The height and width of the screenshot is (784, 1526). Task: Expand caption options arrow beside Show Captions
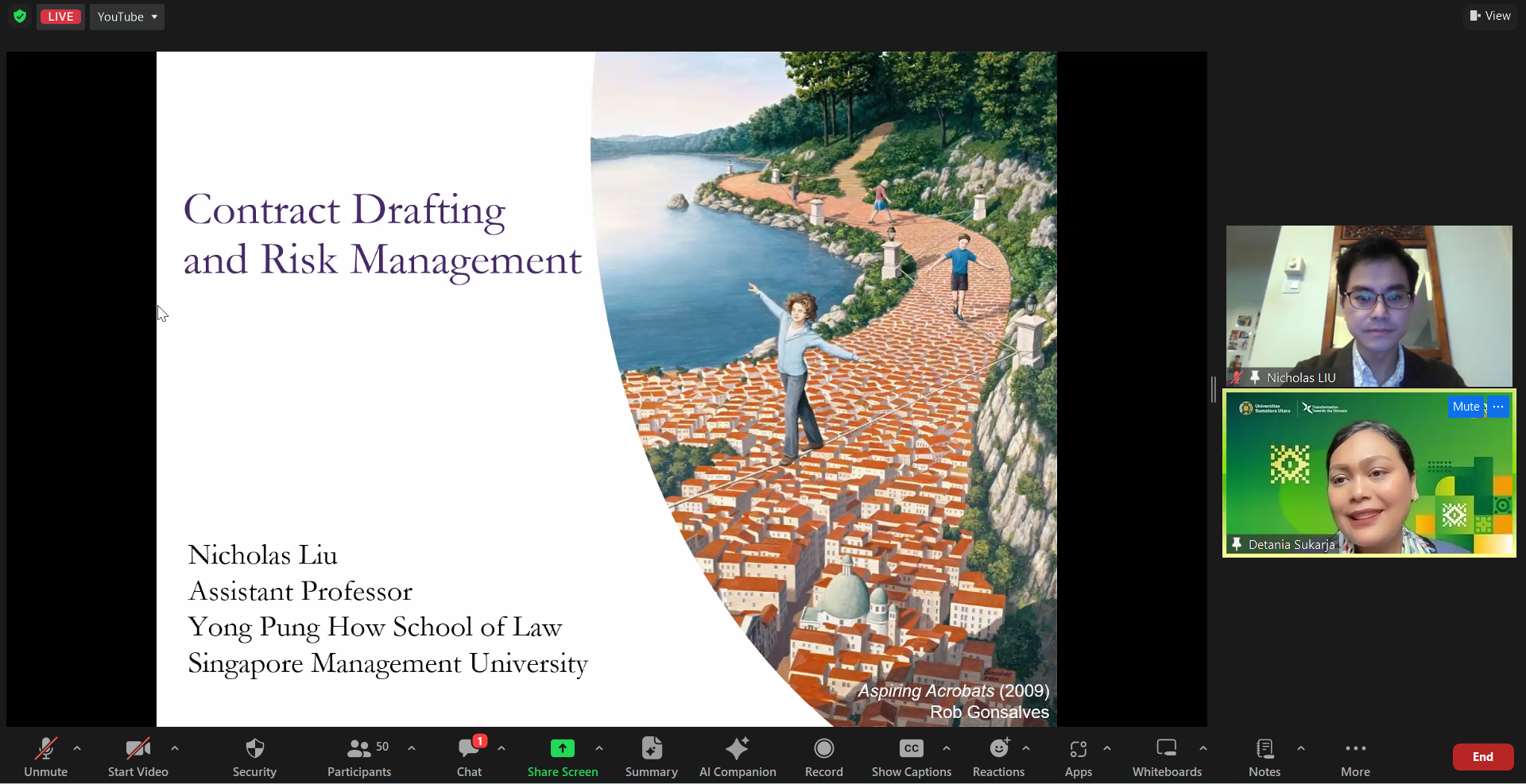(x=947, y=748)
